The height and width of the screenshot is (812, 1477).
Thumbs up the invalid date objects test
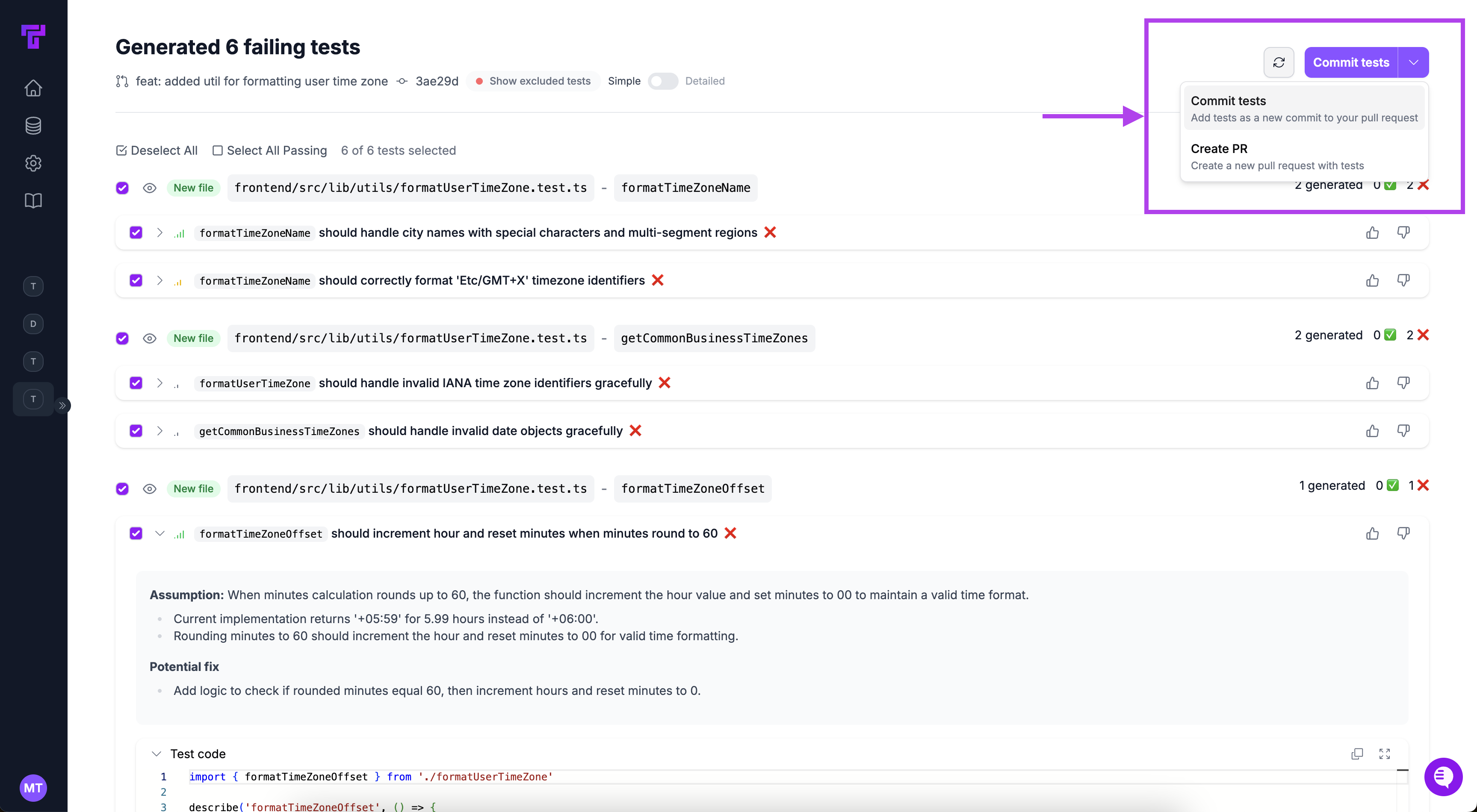pos(1372,431)
